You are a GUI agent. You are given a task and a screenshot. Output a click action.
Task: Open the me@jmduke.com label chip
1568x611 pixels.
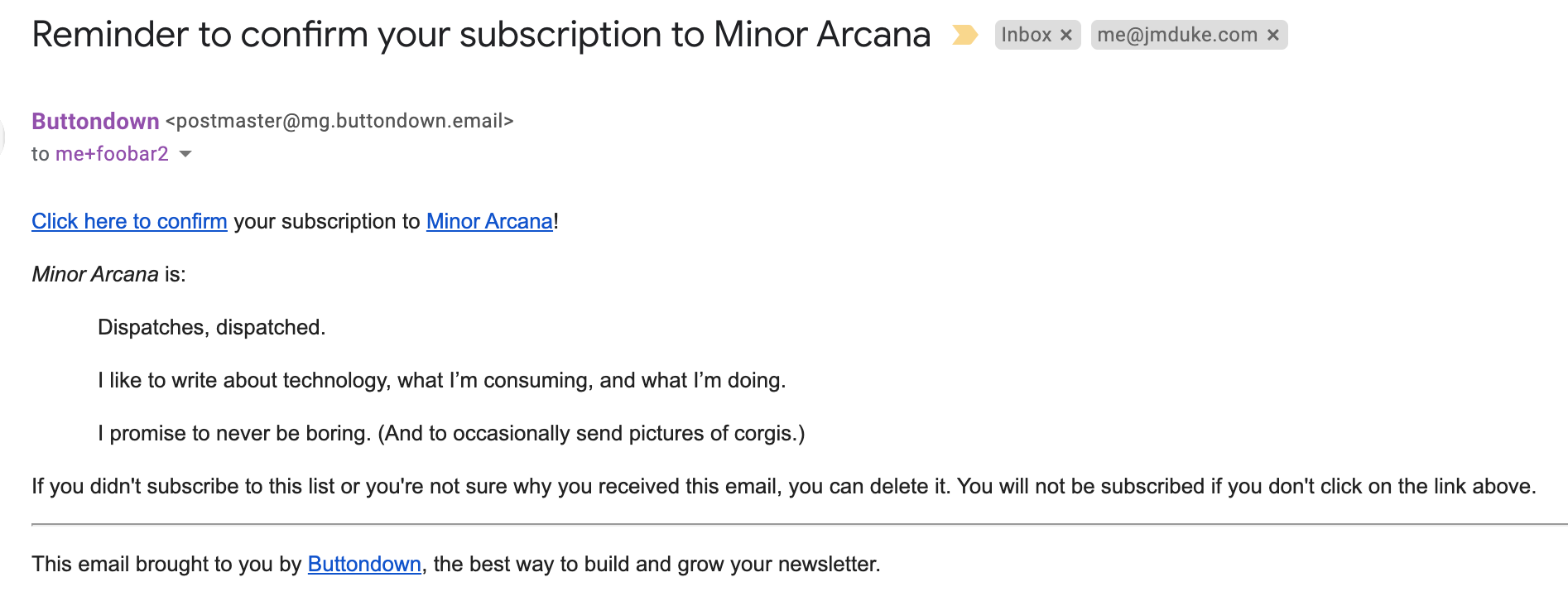click(1176, 35)
